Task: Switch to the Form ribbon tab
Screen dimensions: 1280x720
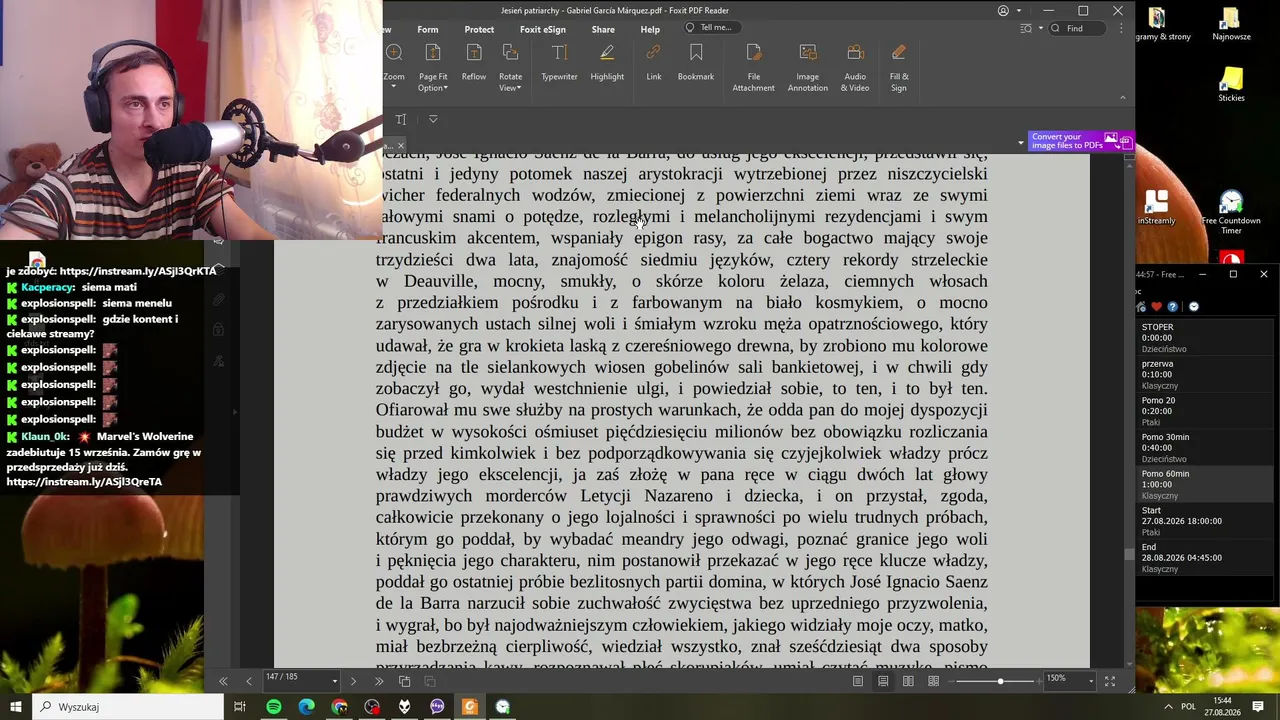Action: (427, 29)
